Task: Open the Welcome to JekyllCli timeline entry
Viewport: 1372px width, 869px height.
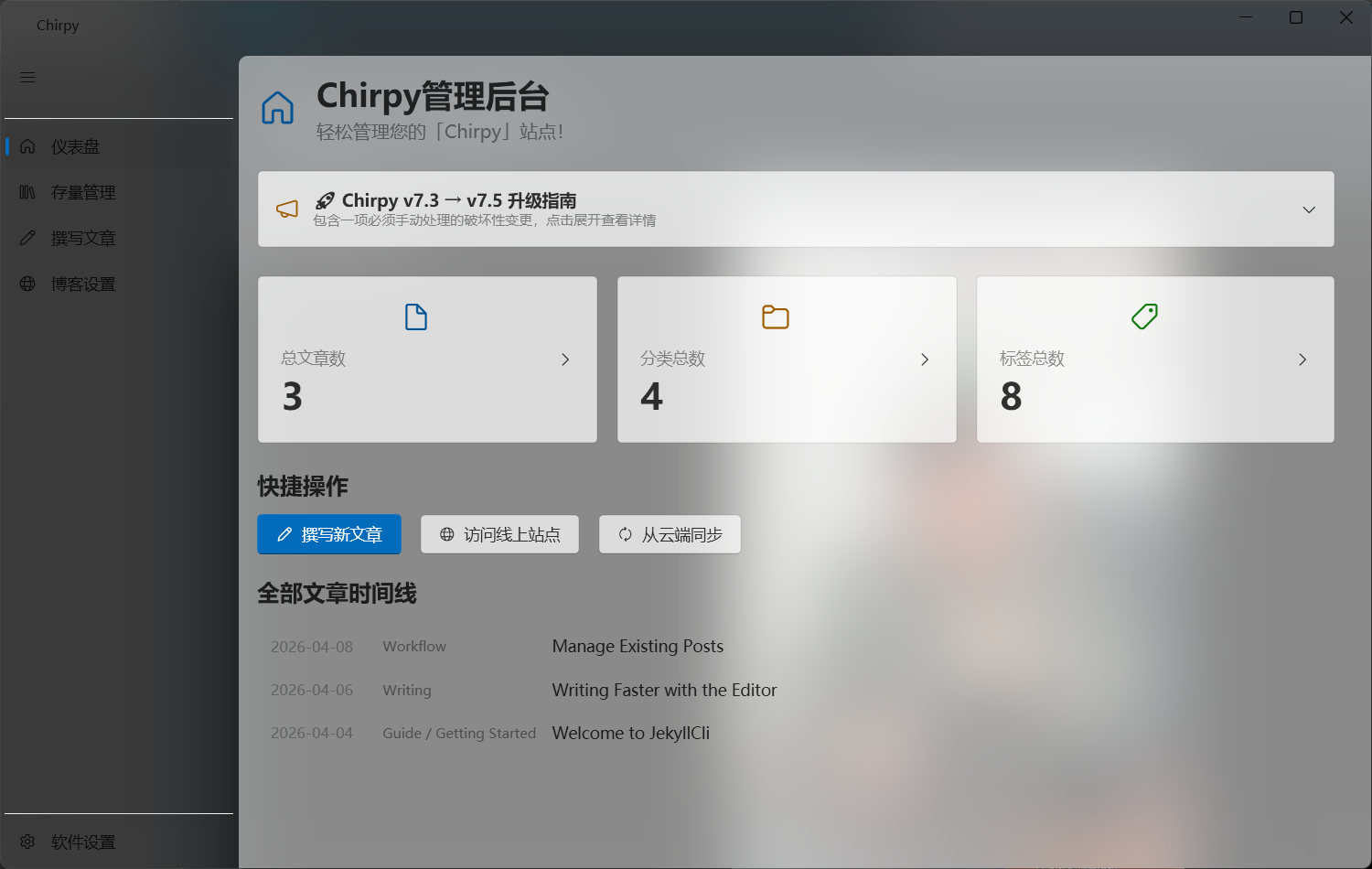Action: click(x=630, y=733)
